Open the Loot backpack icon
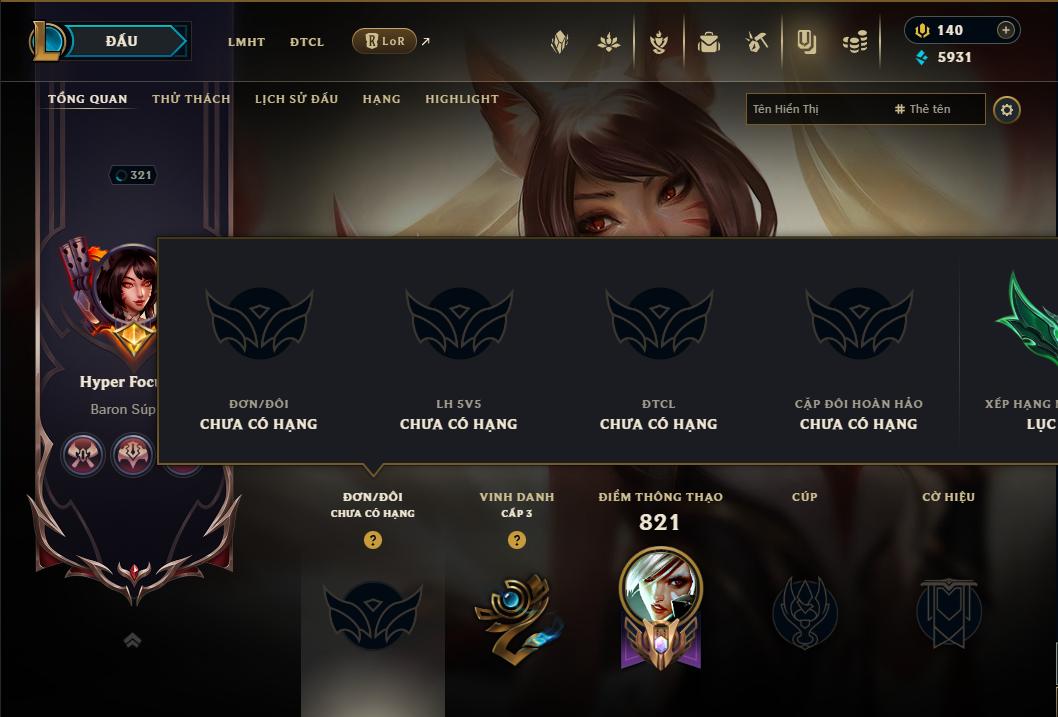The width and height of the screenshot is (1058, 717). 708,42
